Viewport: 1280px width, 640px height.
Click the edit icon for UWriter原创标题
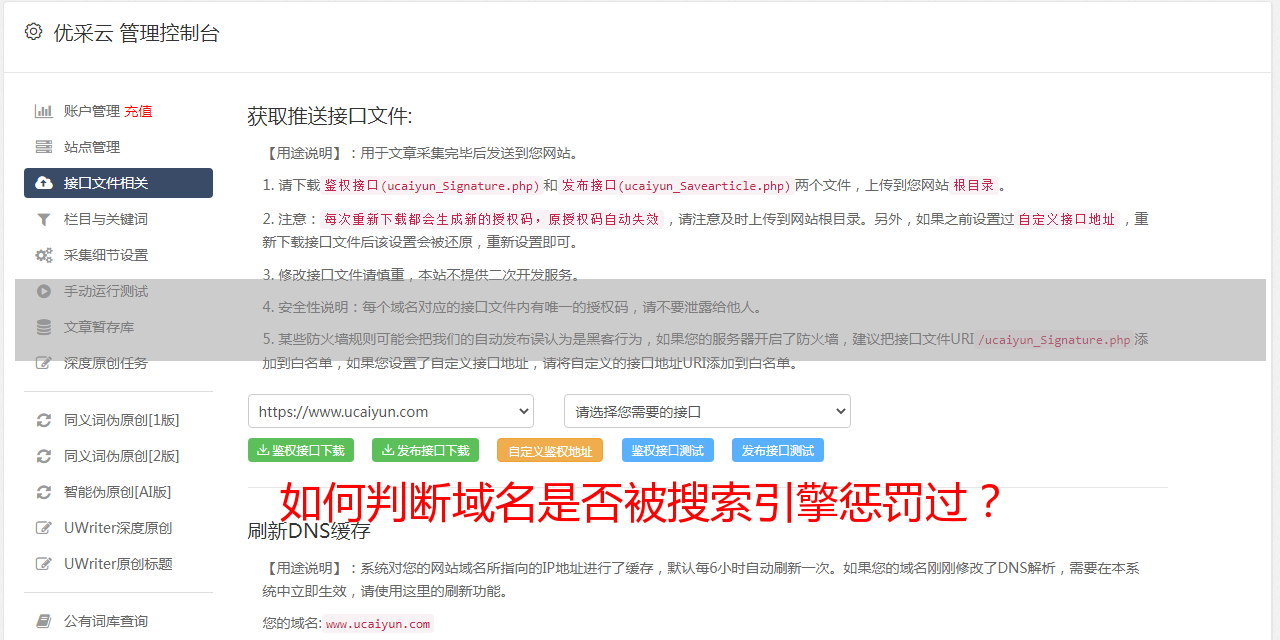click(44, 564)
